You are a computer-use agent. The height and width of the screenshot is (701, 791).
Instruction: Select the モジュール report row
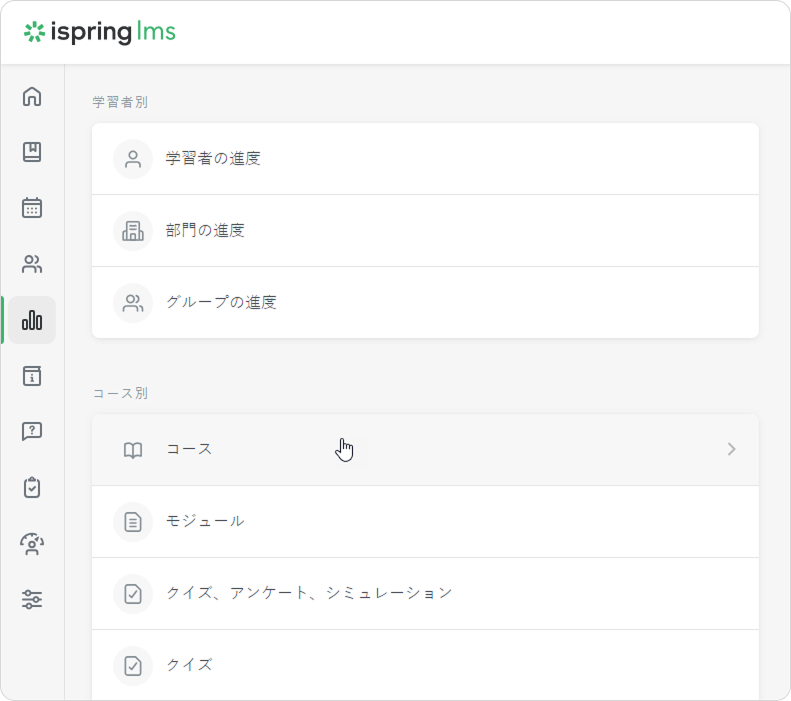coord(205,522)
